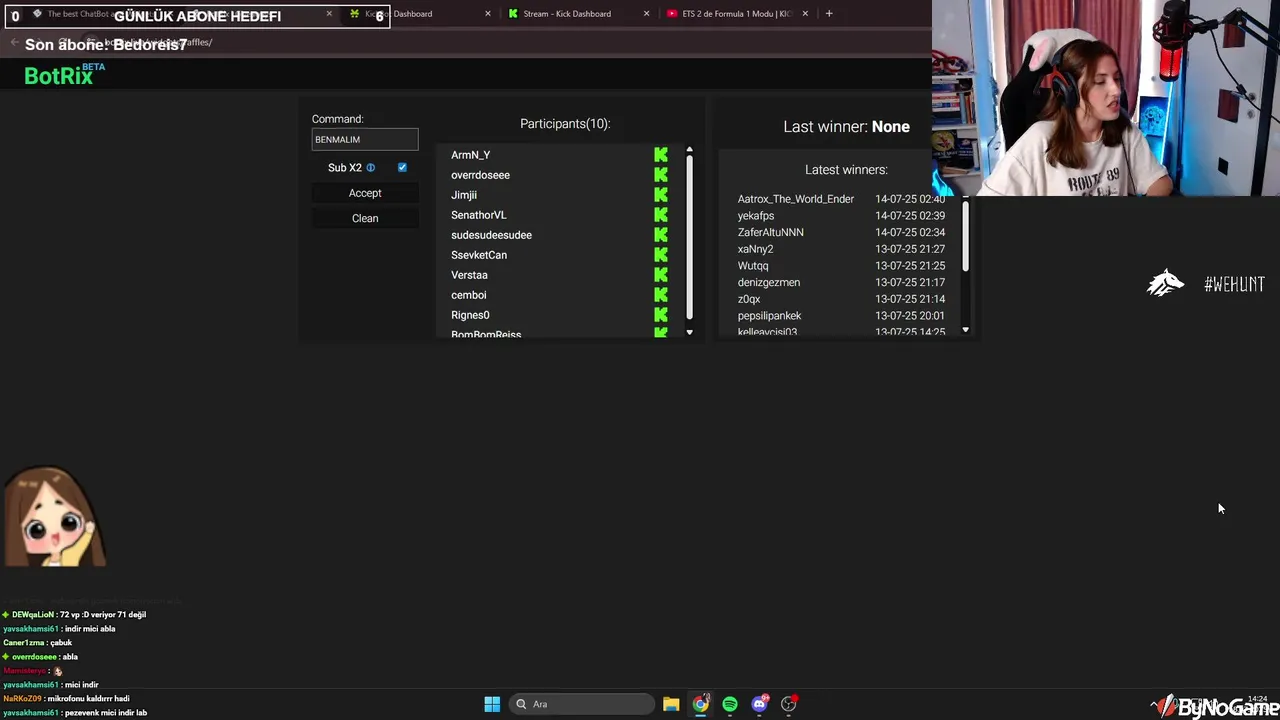Screen dimensions: 1280x720
Task: Click the participants list scrollbar
Action: [x=689, y=238]
